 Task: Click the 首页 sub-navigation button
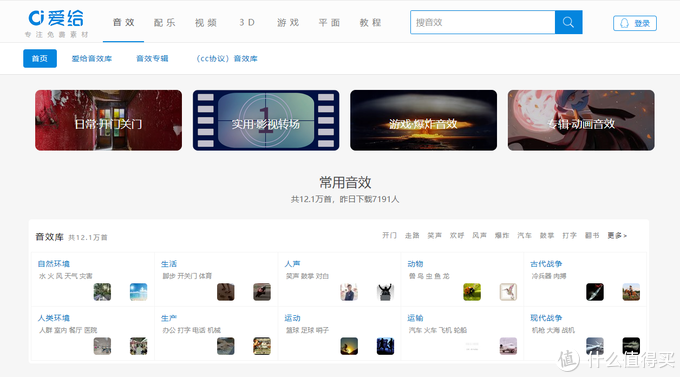40,59
